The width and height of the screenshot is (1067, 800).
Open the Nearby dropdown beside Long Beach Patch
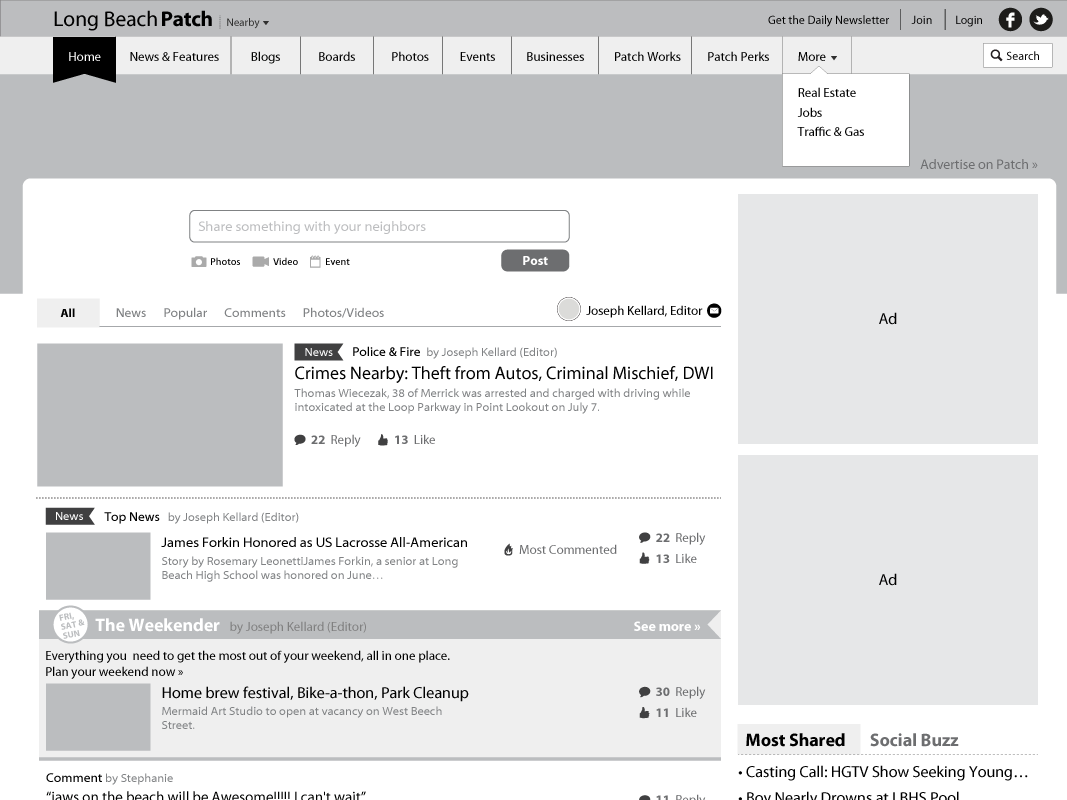(248, 22)
